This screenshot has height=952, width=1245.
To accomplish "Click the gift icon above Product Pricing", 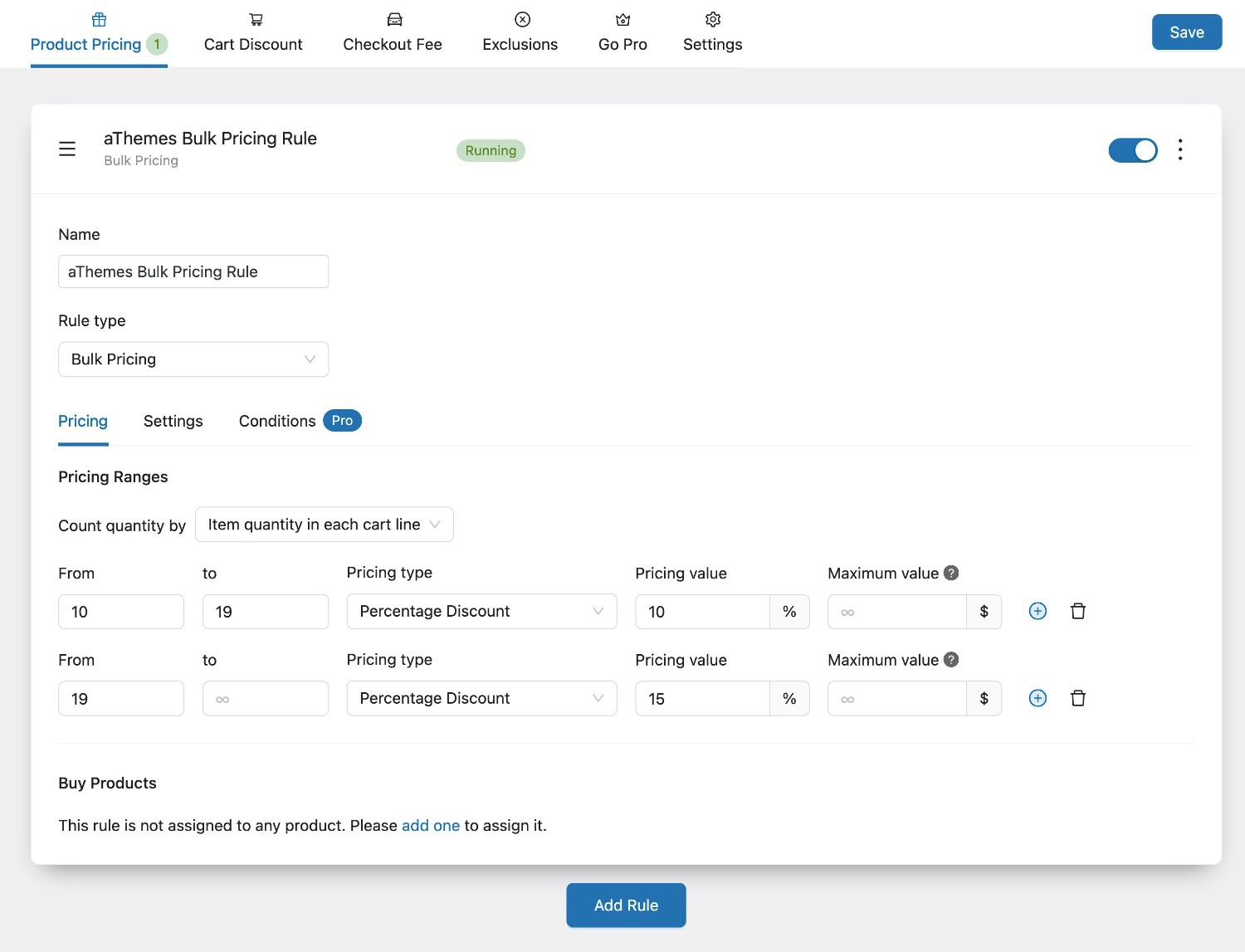I will 99,19.
